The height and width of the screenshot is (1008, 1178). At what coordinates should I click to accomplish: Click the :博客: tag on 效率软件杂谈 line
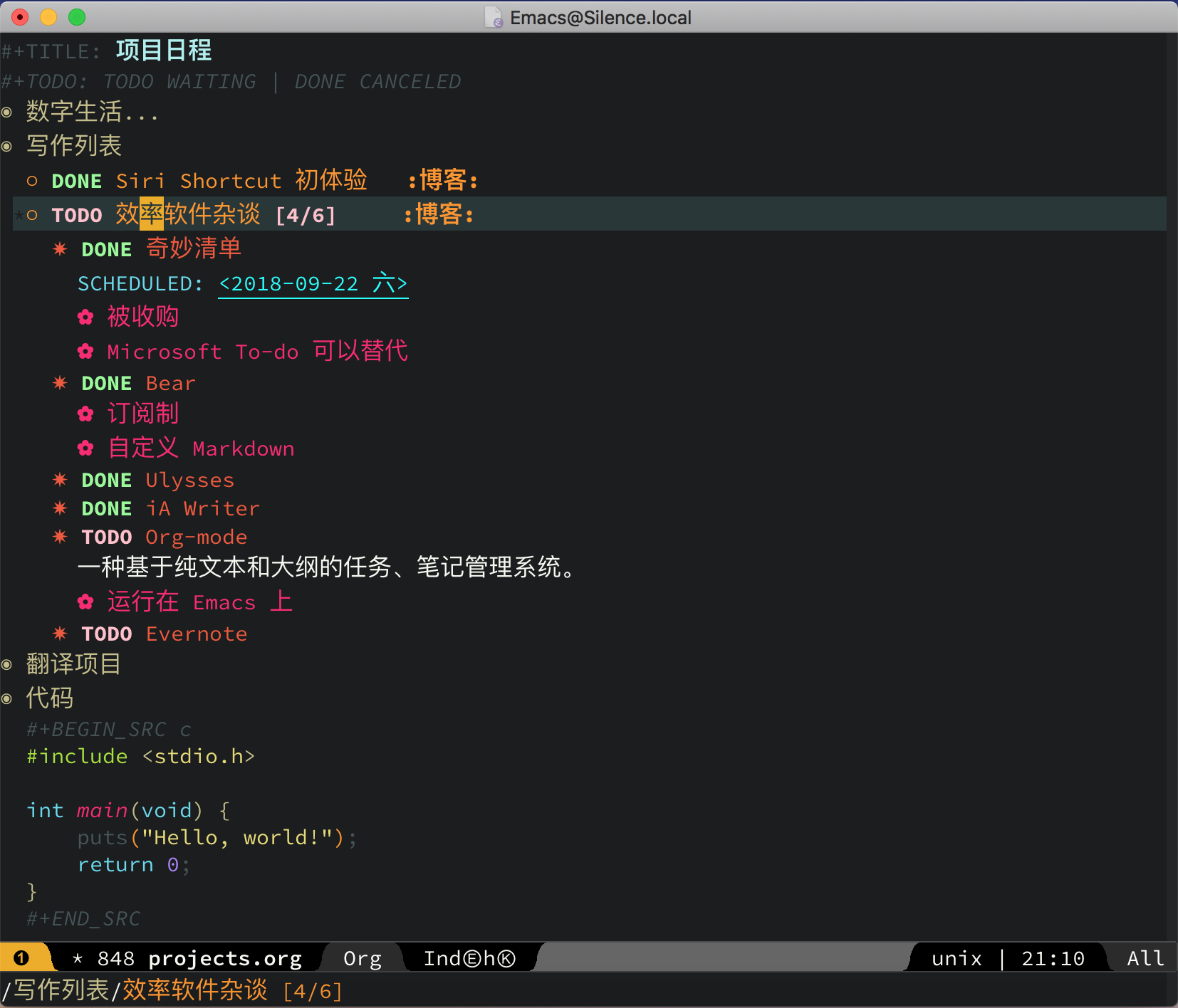coord(439,214)
